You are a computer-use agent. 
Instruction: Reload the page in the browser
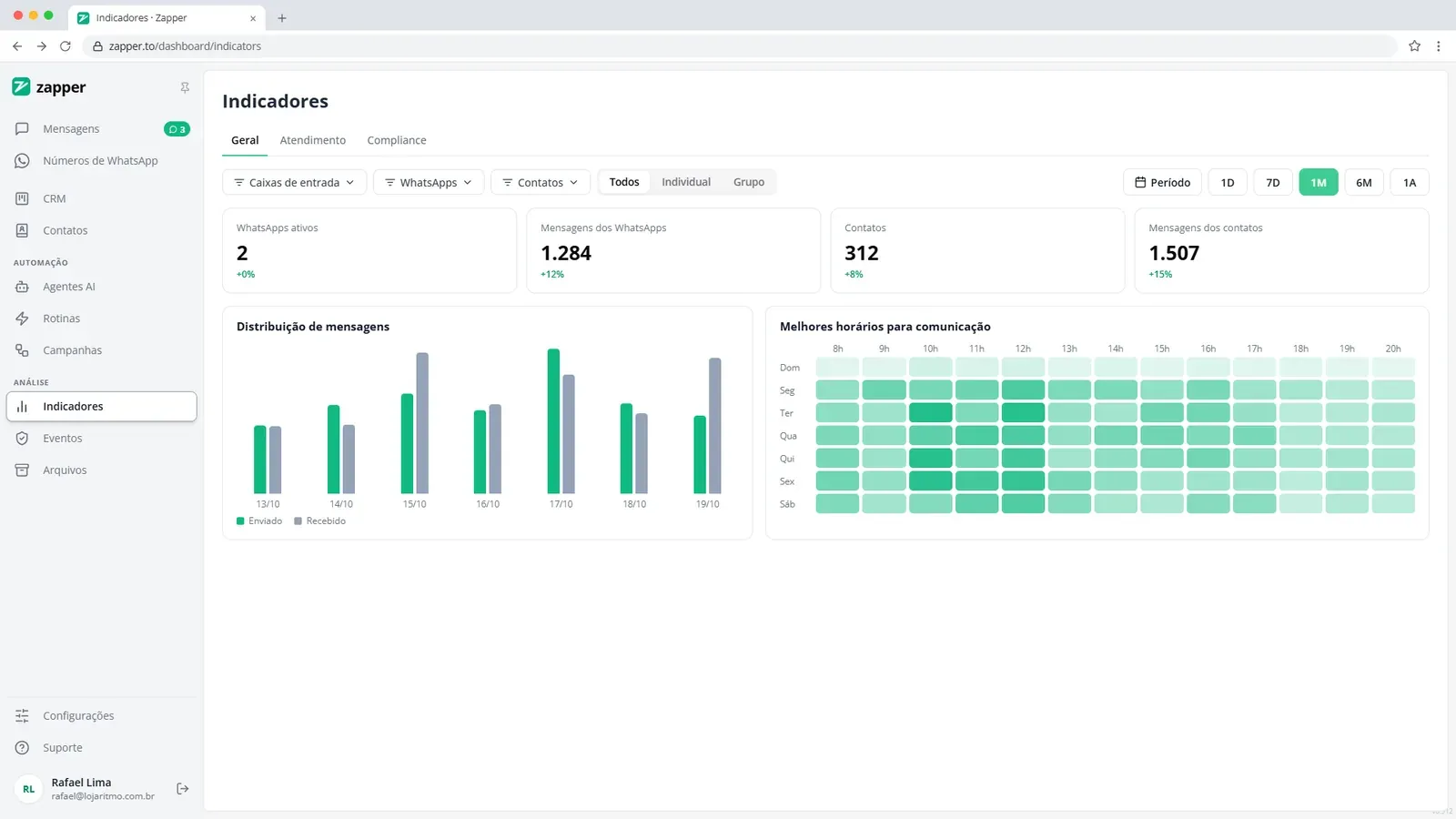(x=66, y=46)
